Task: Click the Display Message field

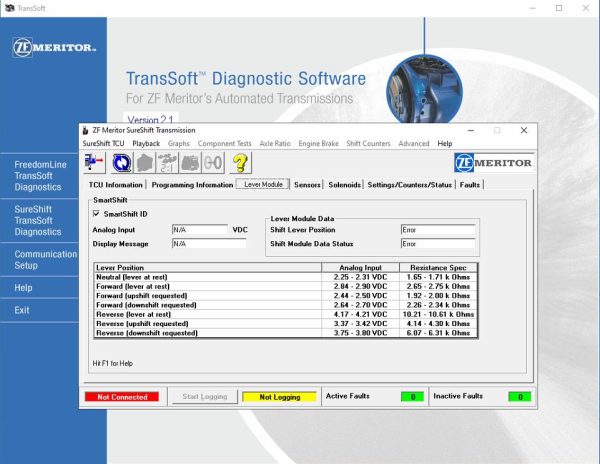Action: 209,244
